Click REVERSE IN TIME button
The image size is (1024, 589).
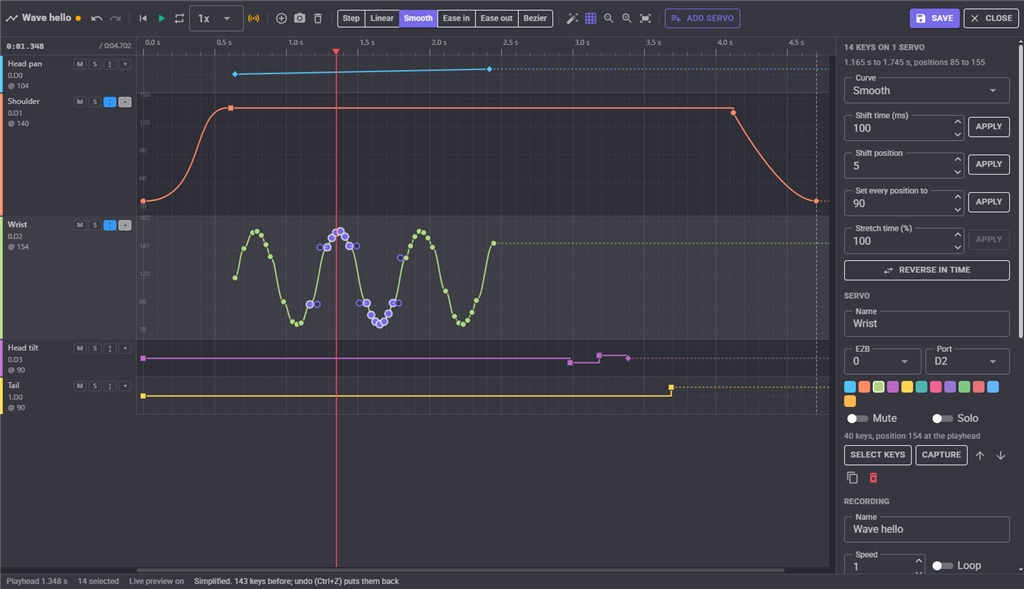click(x=927, y=270)
